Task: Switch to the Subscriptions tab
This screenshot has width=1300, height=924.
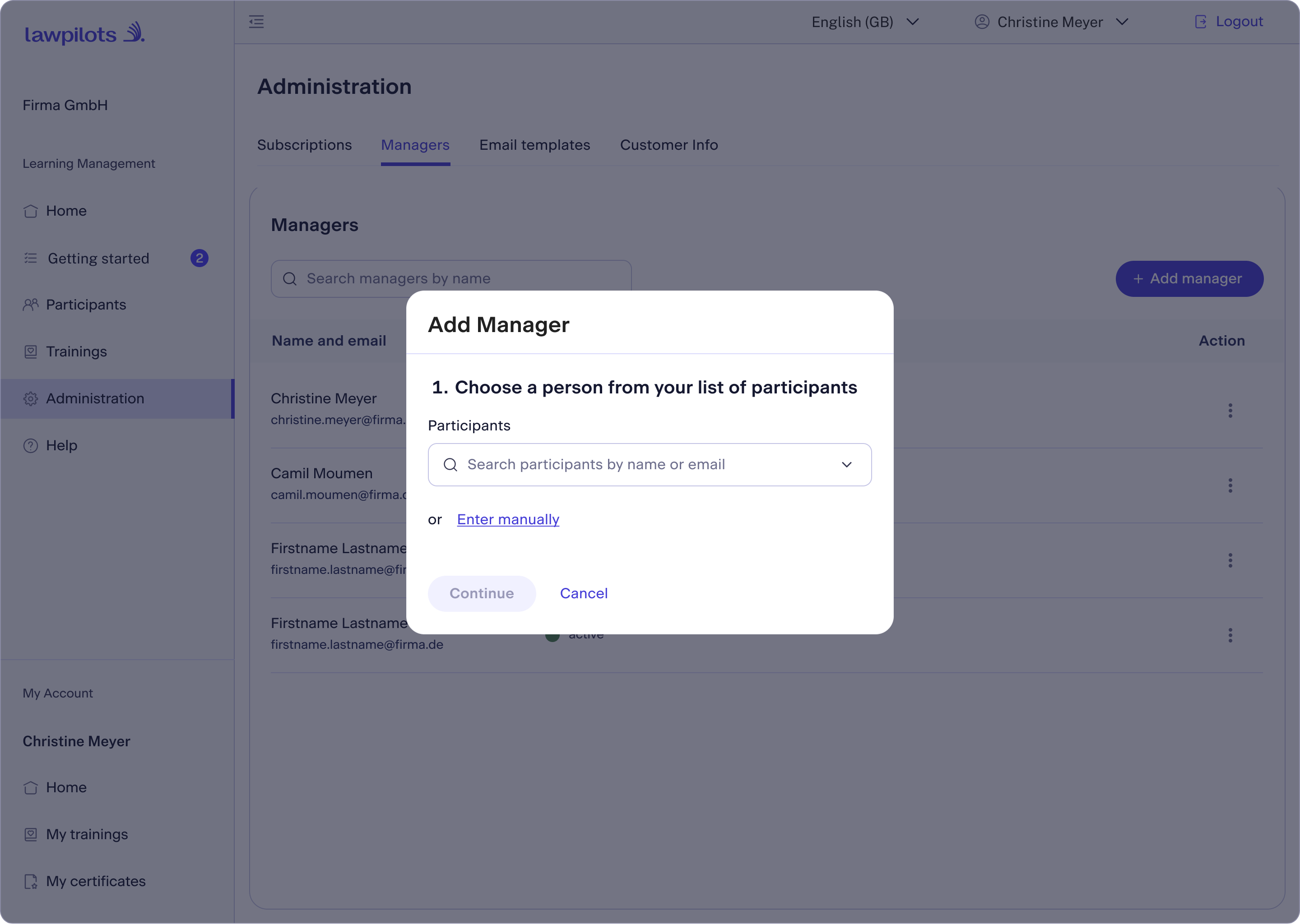Action: [x=304, y=145]
